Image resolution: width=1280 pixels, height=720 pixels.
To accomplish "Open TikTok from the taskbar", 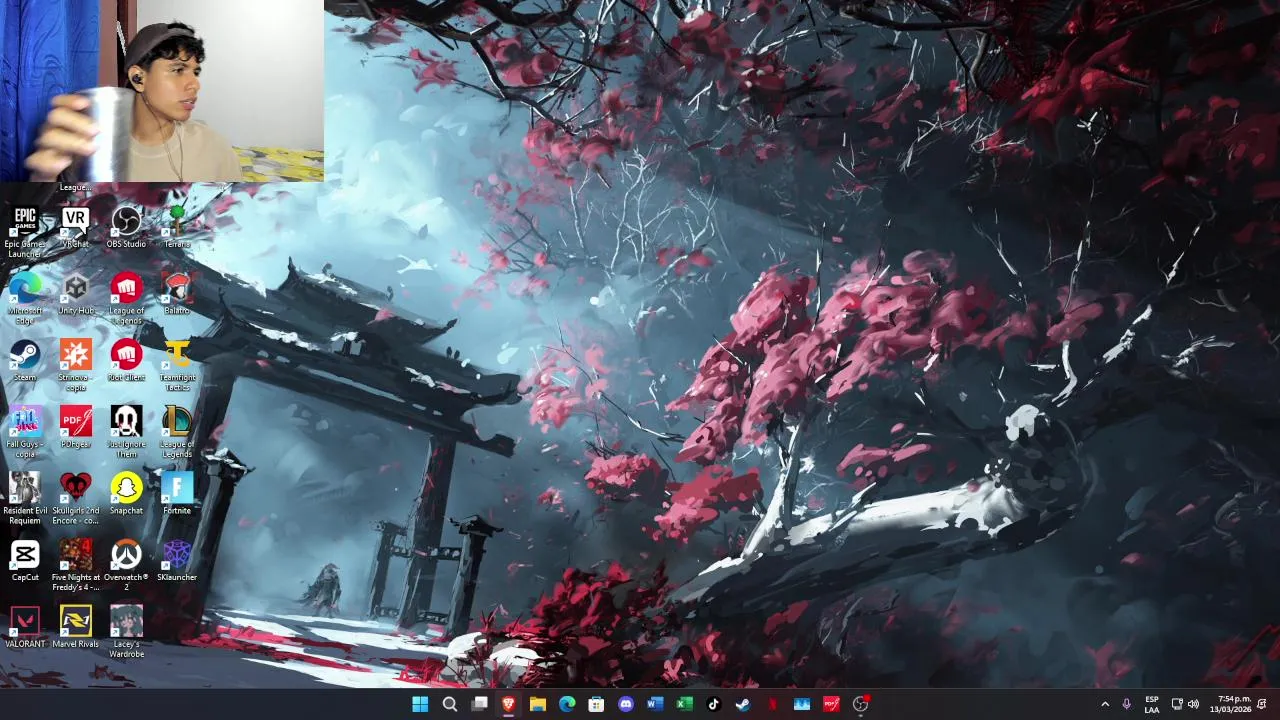I will click(713, 704).
